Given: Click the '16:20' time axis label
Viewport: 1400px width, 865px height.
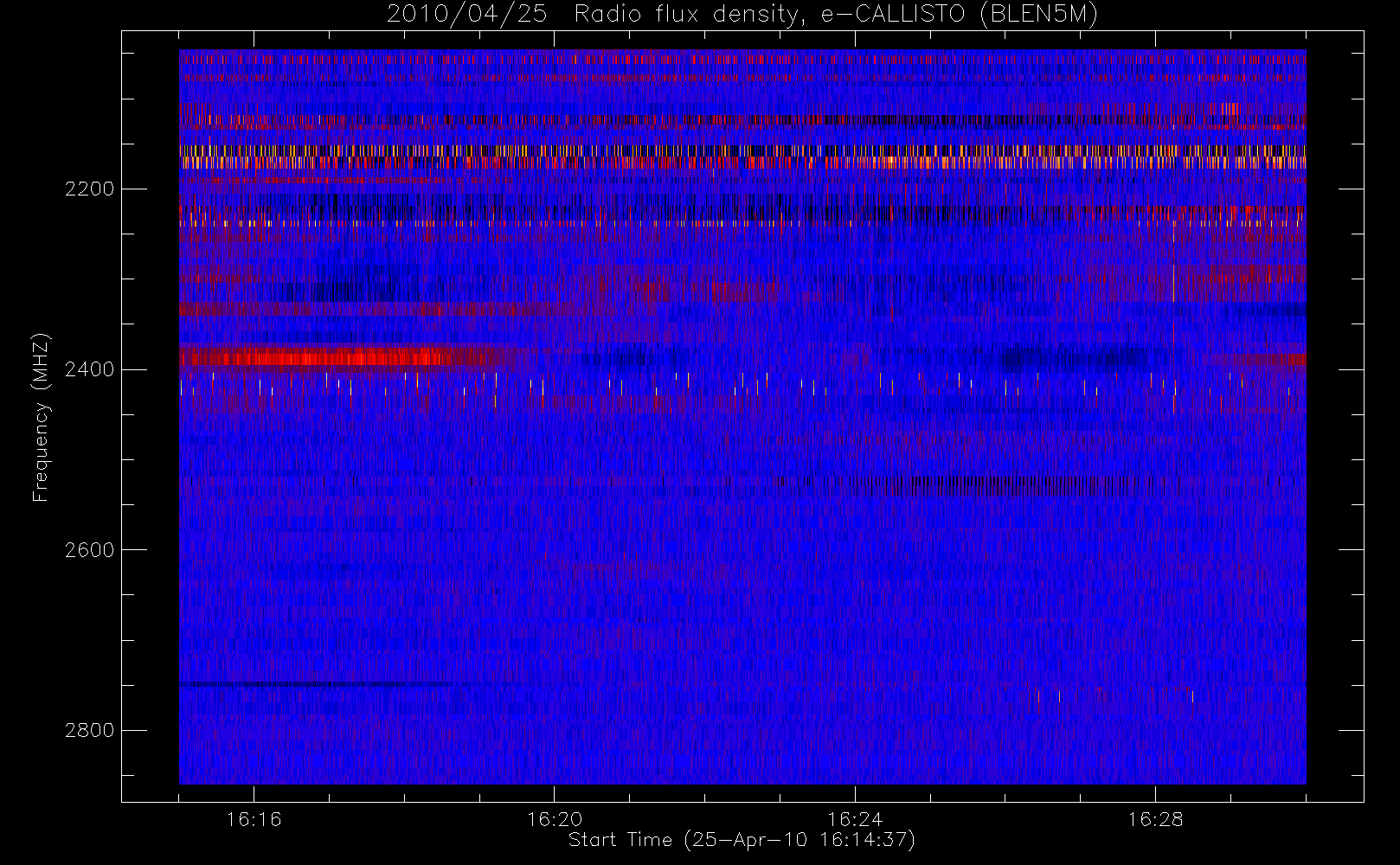Looking at the screenshot, I should [554, 819].
